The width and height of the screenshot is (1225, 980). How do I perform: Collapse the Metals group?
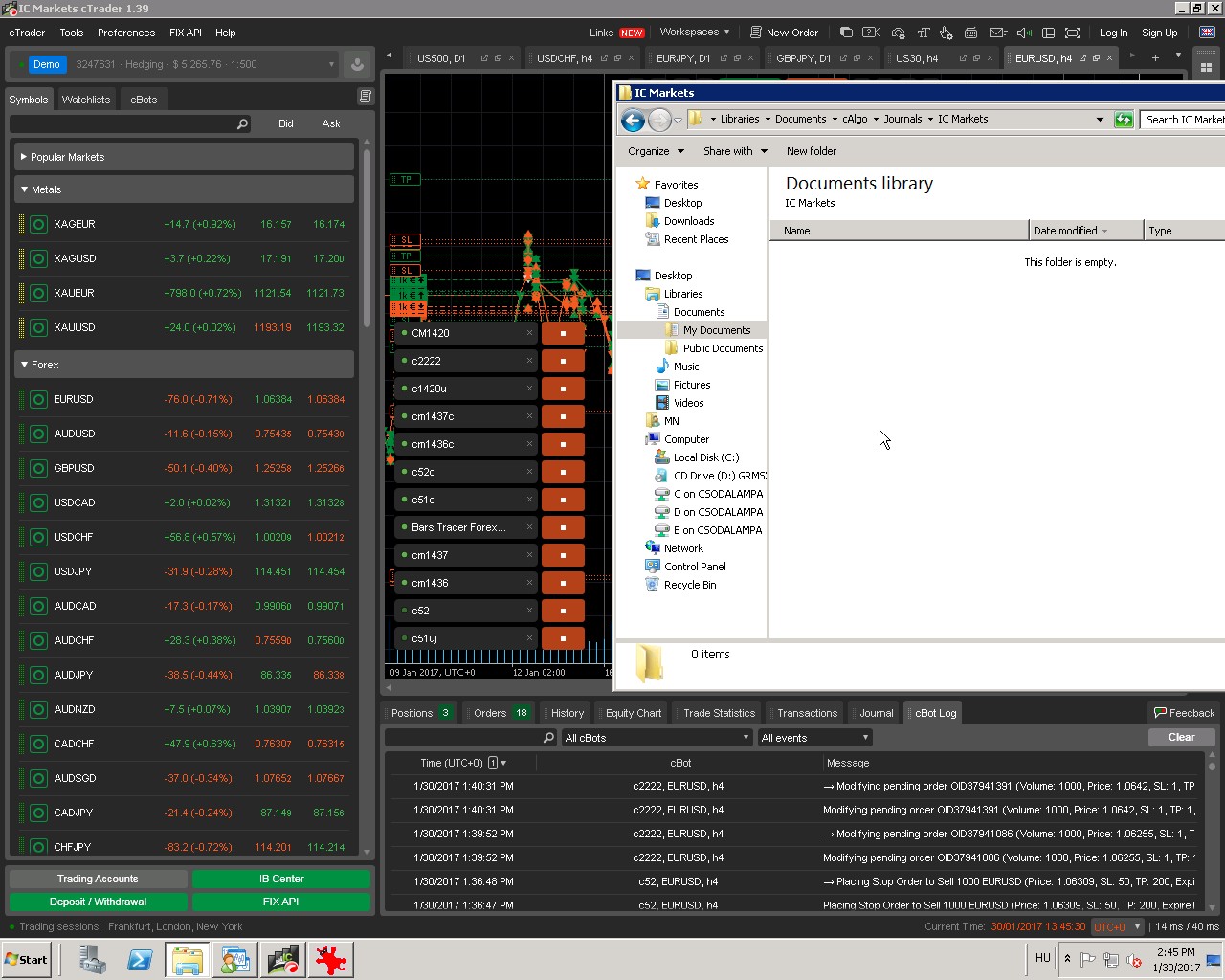pyautogui.click(x=184, y=189)
